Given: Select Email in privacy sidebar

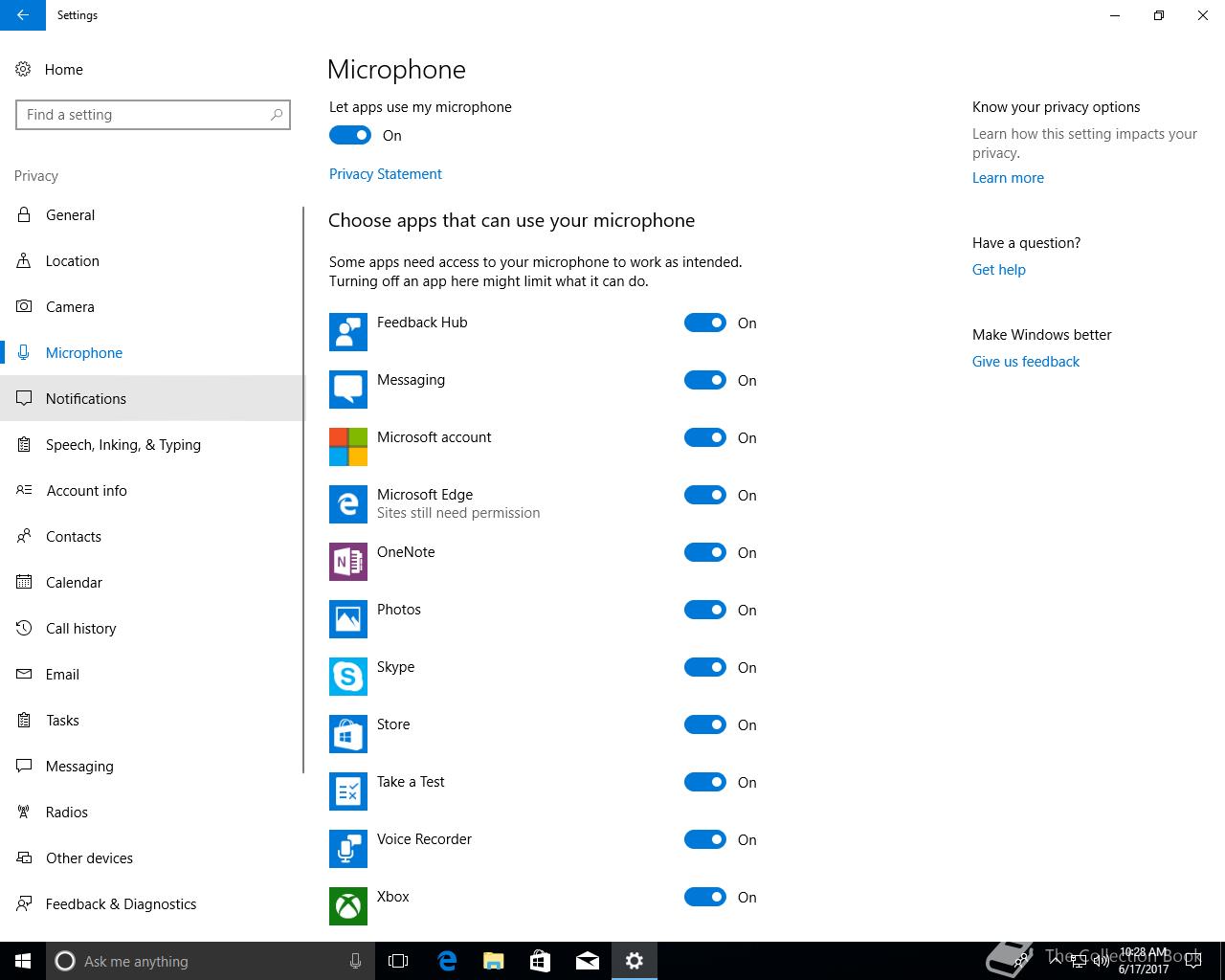Looking at the screenshot, I should (x=151, y=674).
